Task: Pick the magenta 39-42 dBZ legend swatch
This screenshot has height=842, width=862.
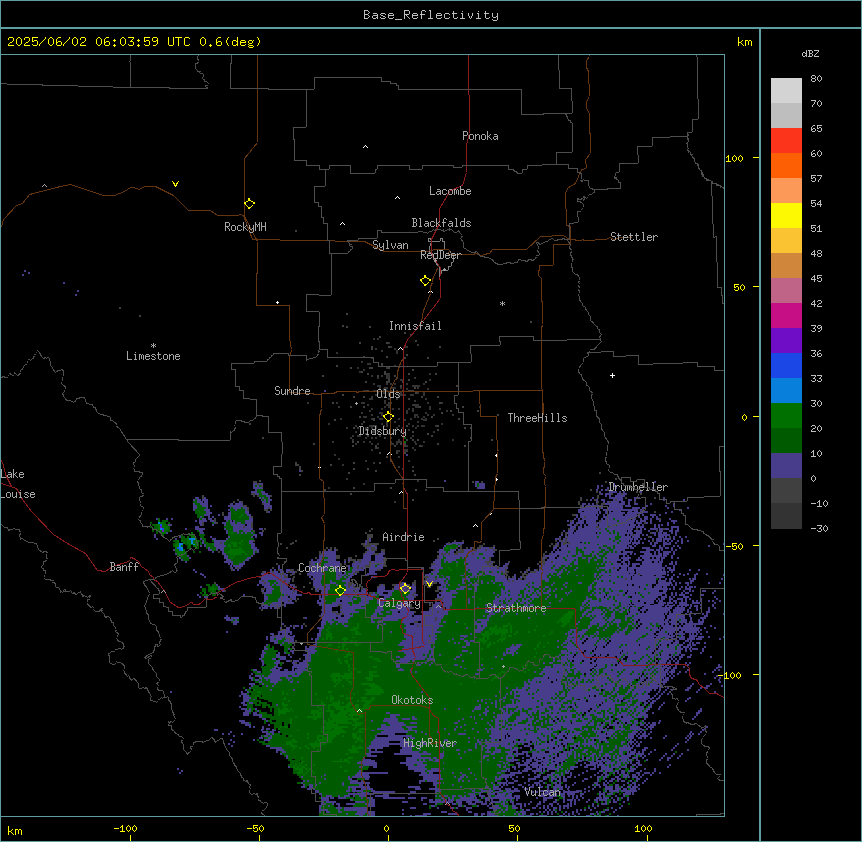Action: (786, 315)
